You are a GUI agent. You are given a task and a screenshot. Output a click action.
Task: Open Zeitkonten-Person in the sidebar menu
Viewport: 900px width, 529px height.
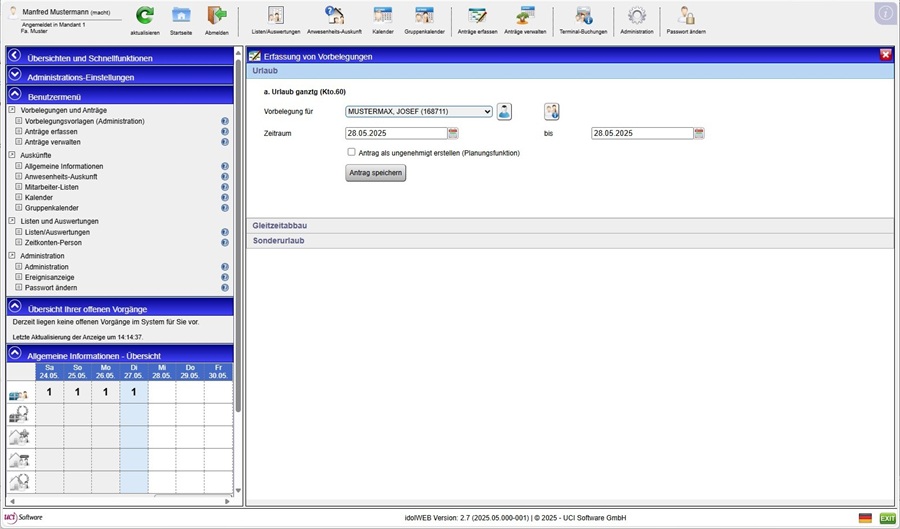53,242
